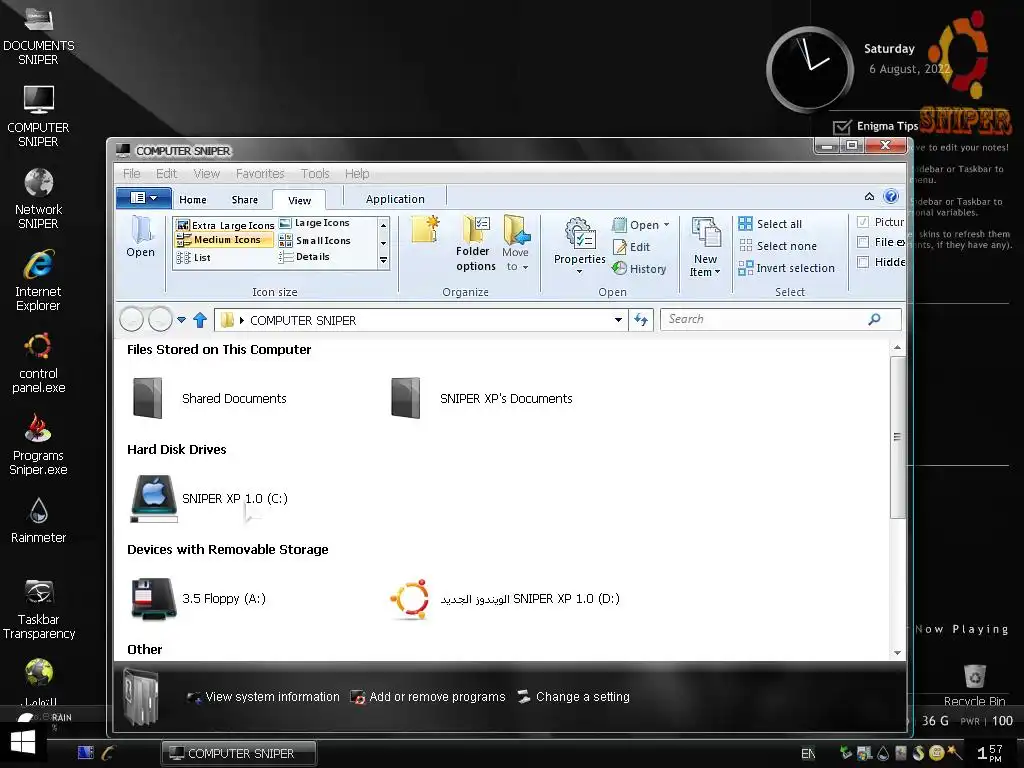This screenshot has height=768, width=1024.
Task: Select the SNIPER XP 1.0 (D:) drive
Action: (x=504, y=598)
